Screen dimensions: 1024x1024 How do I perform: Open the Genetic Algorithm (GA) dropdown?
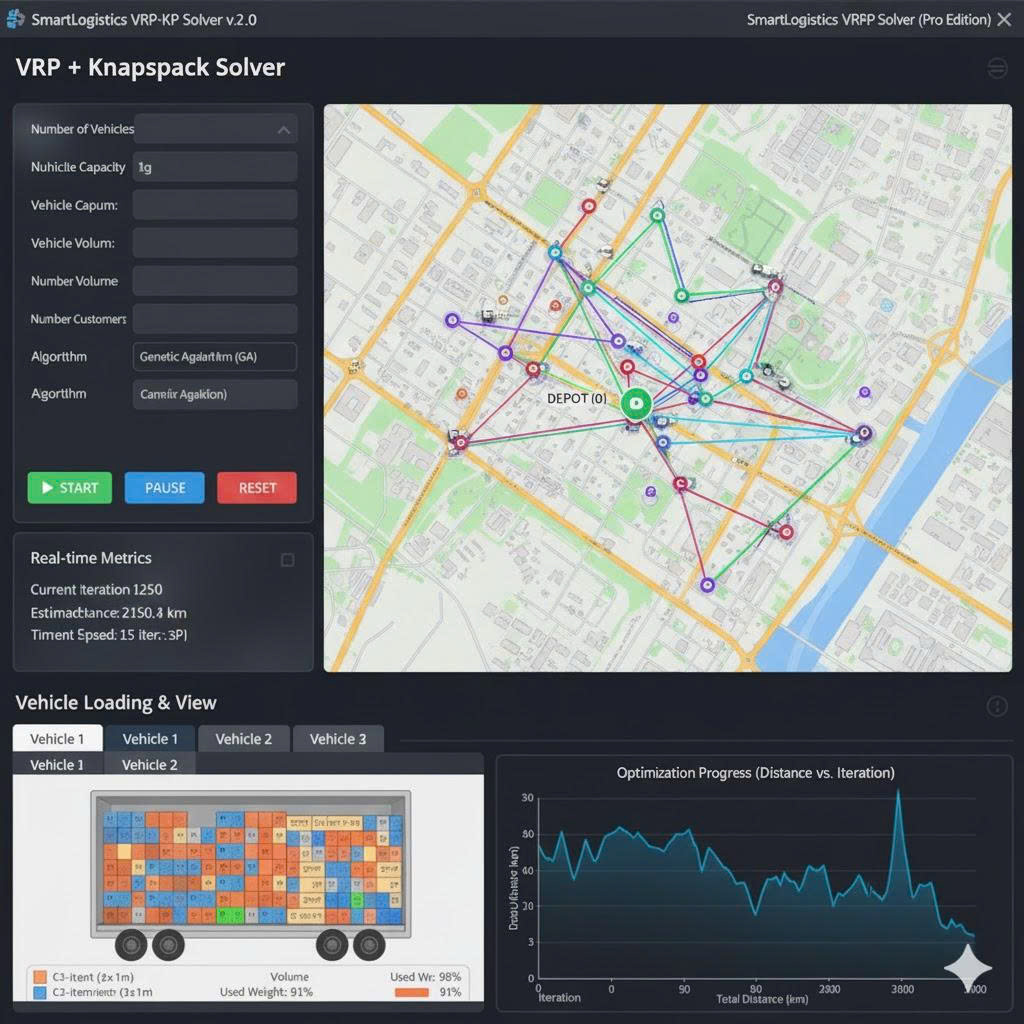[x=214, y=356]
